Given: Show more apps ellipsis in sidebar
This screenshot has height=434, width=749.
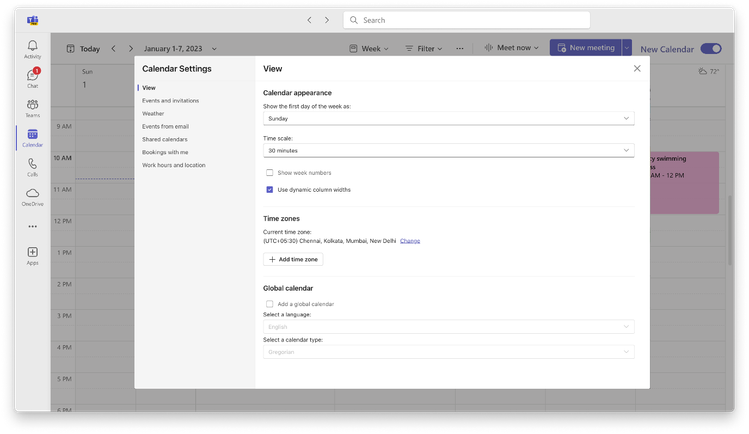Looking at the screenshot, I should point(32,226).
